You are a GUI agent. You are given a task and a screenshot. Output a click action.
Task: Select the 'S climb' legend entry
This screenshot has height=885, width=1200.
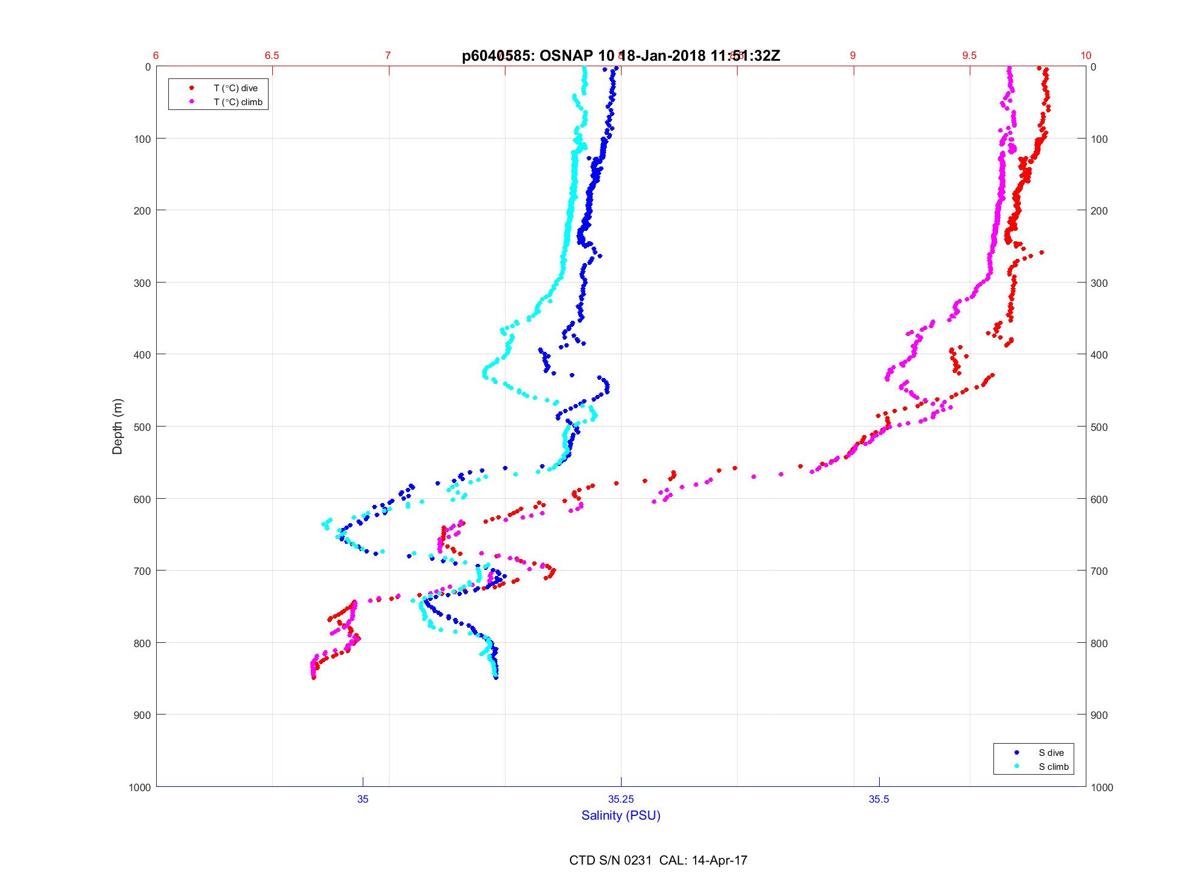tap(1053, 766)
